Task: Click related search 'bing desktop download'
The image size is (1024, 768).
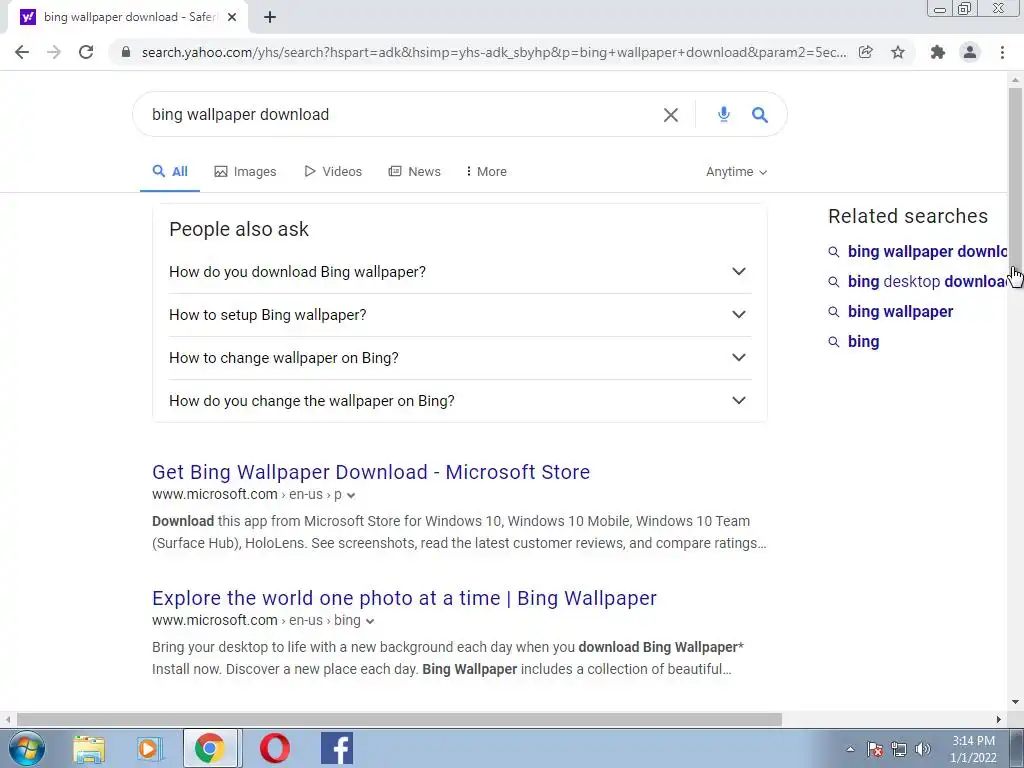Action: (927, 281)
